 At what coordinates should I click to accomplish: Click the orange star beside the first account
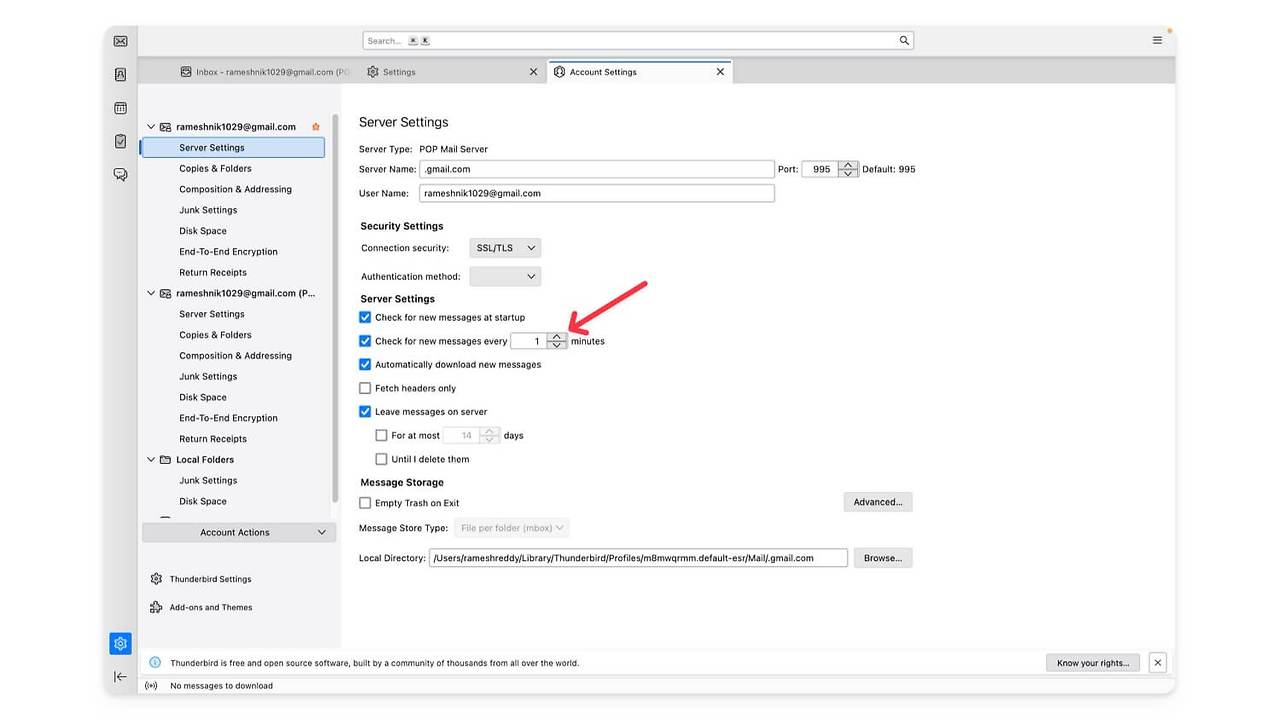pos(316,127)
